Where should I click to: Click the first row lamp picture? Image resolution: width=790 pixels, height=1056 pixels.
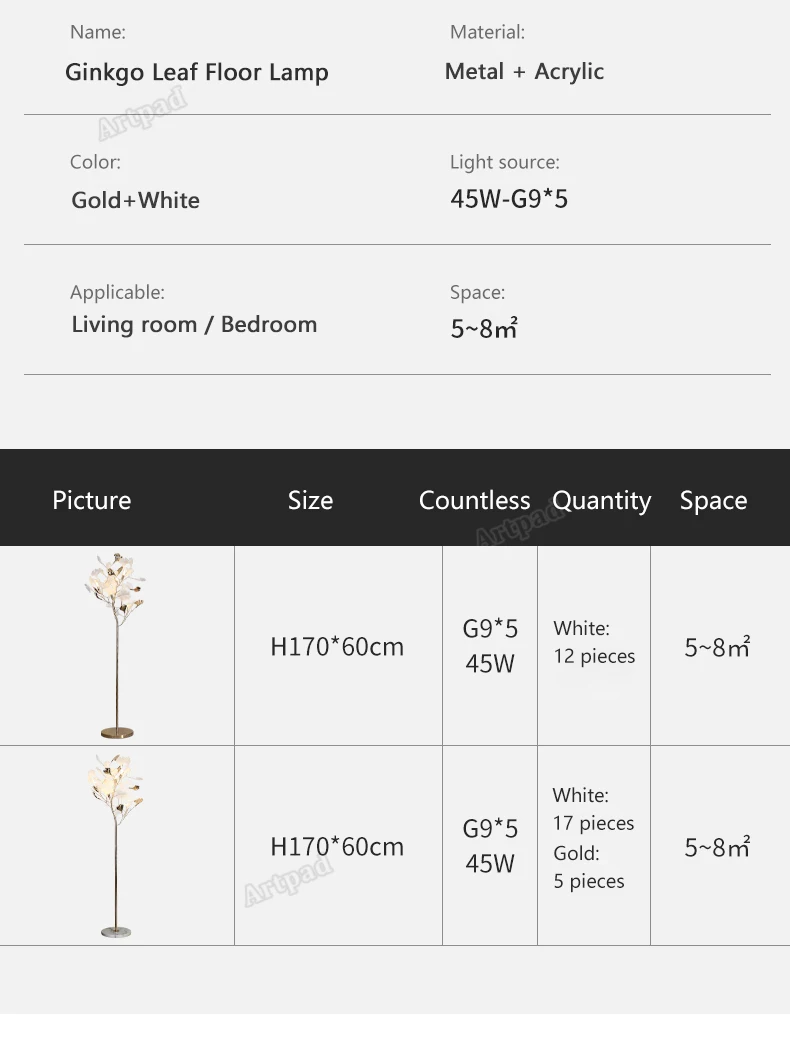(x=116, y=645)
